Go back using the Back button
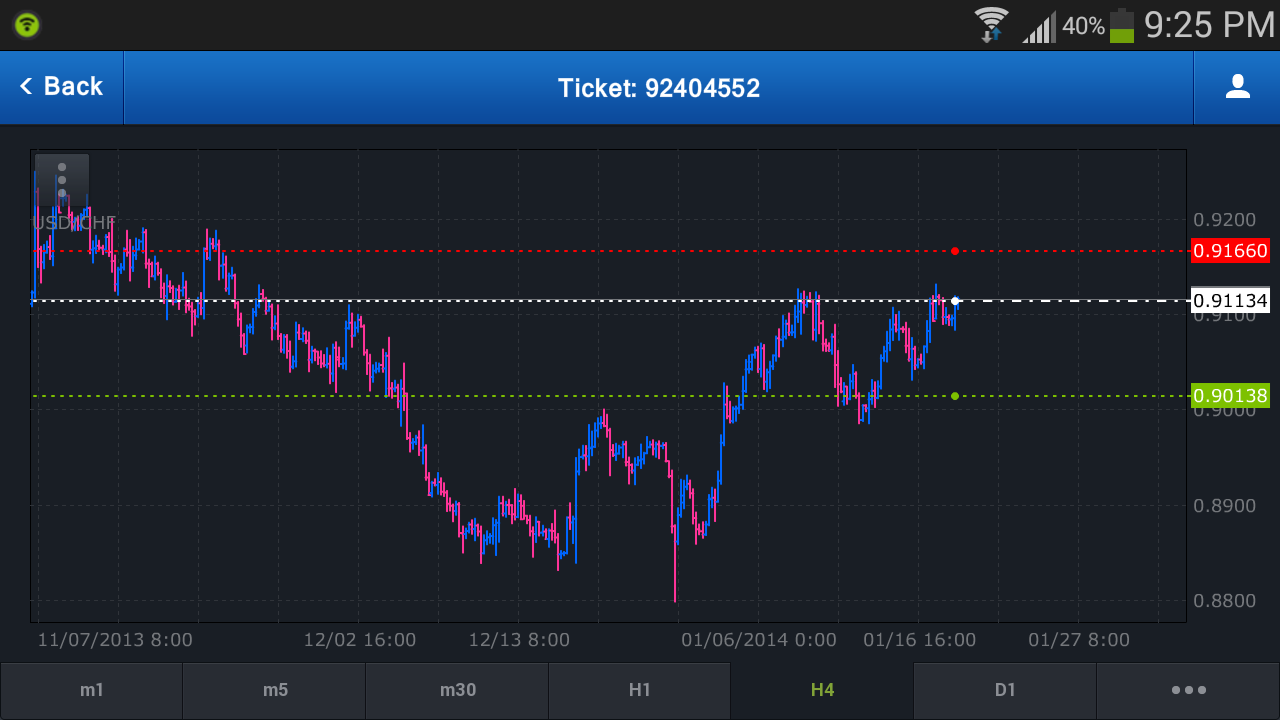Screen dimensions: 1280x720 coord(61,87)
